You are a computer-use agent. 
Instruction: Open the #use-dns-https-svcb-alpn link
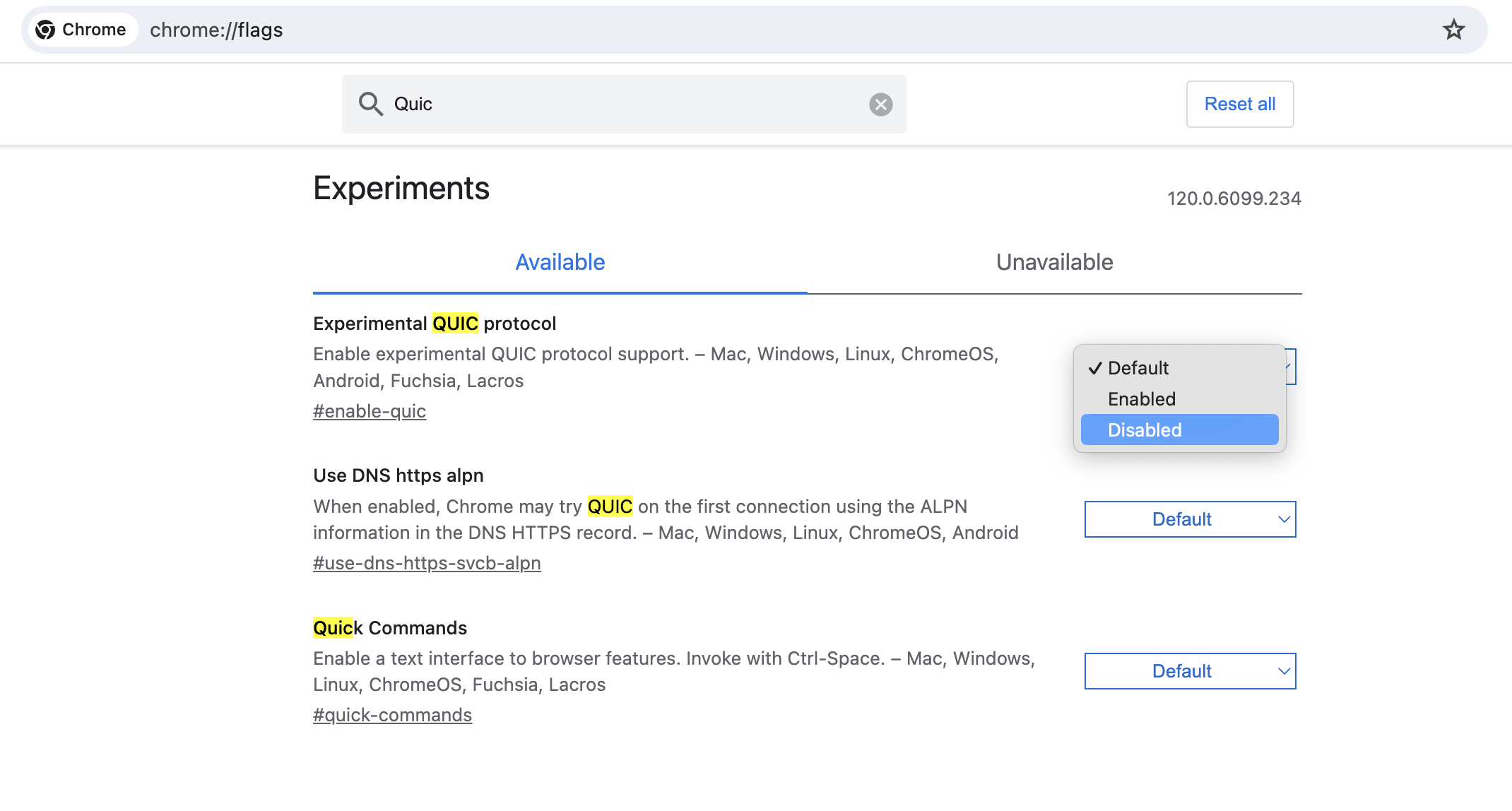point(427,563)
